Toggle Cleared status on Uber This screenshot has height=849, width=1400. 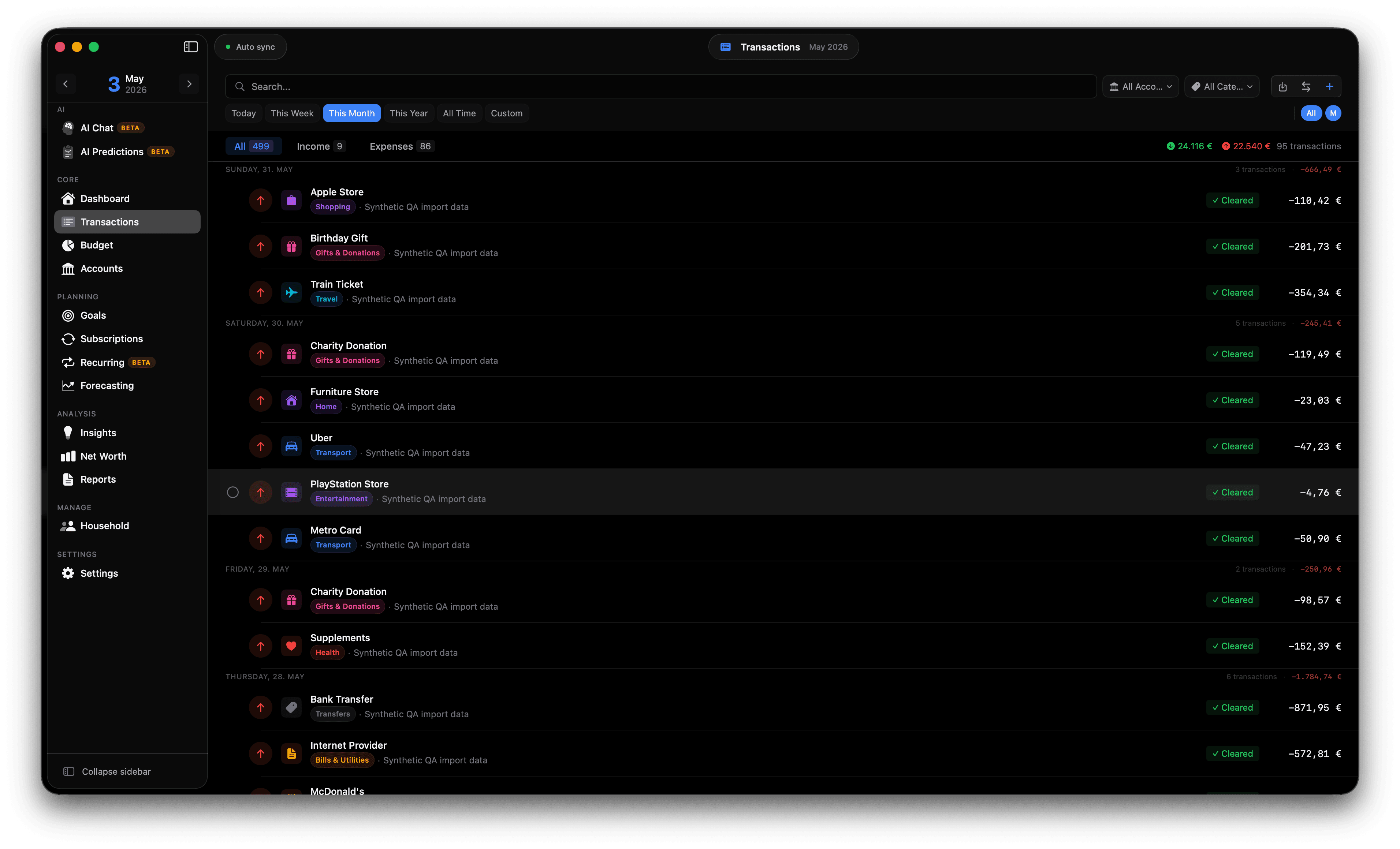pyautogui.click(x=1232, y=446)
